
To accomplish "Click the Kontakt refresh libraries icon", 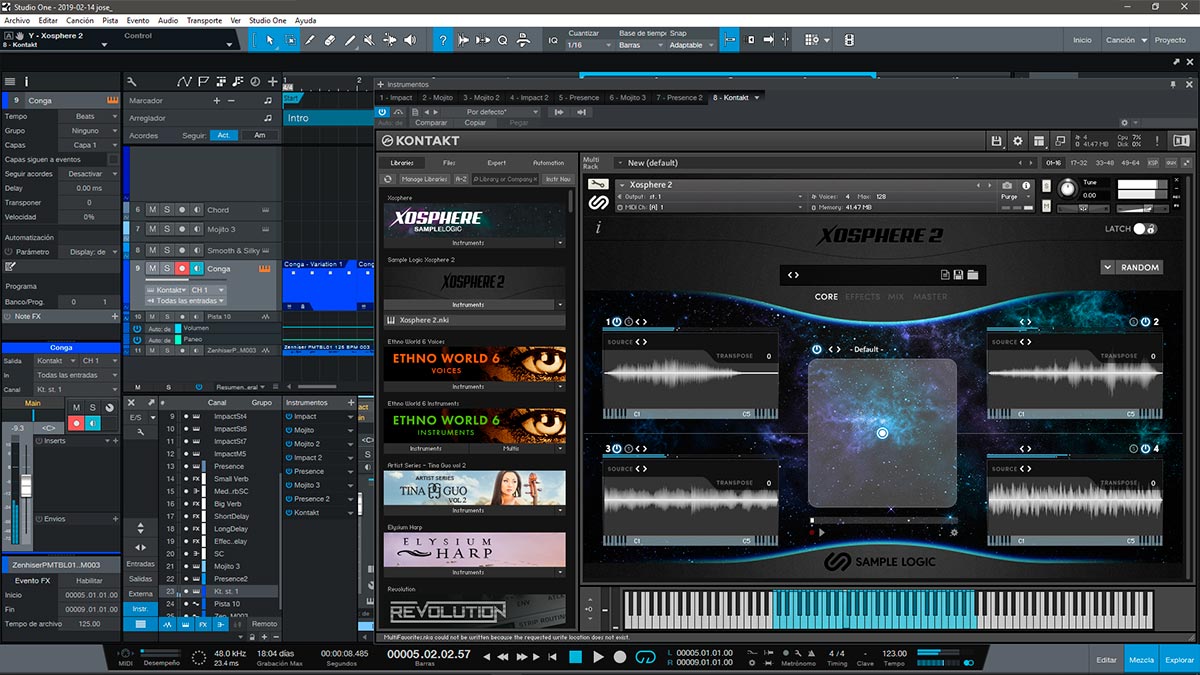I will (x=388, y=179).
